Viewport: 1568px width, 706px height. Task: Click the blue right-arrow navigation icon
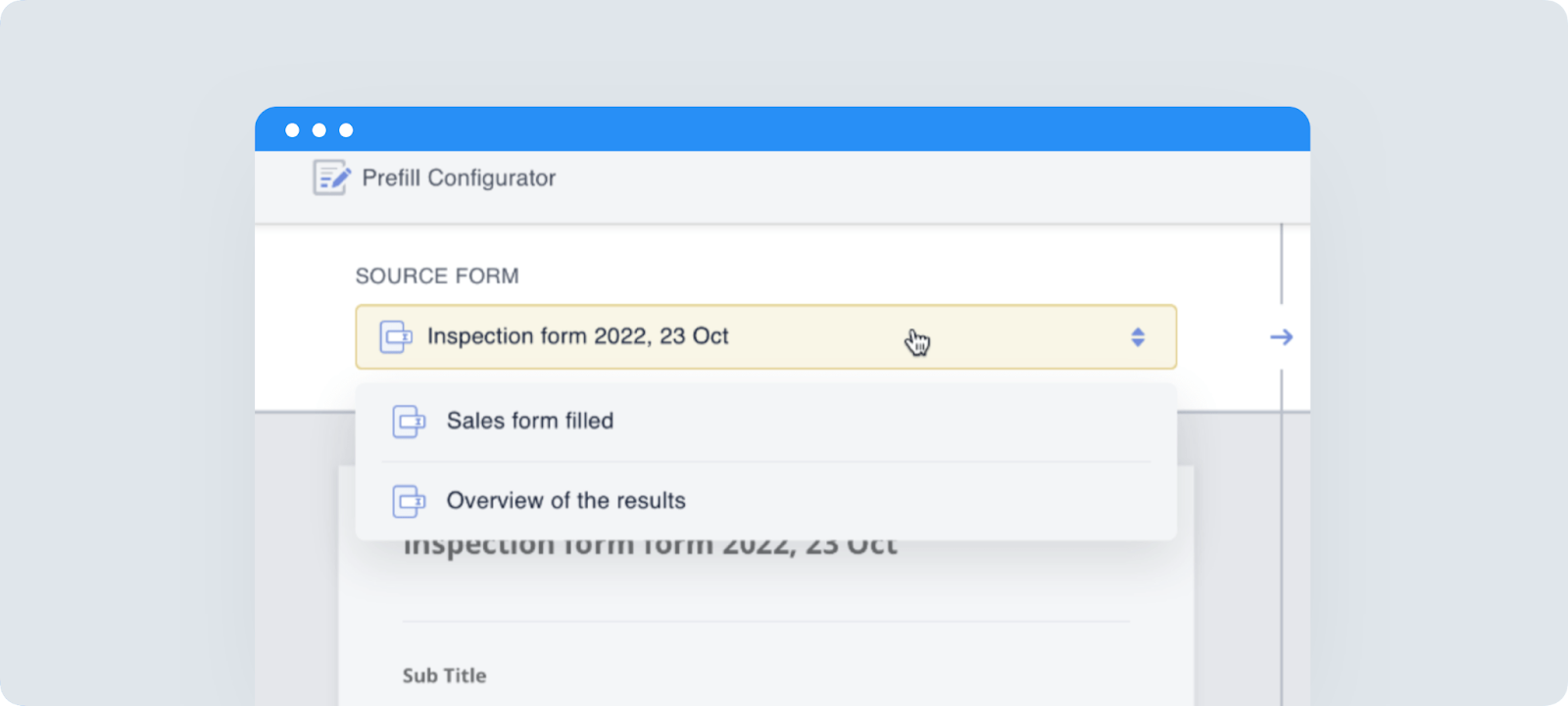pyautogui.click(x=1281, y=336)
